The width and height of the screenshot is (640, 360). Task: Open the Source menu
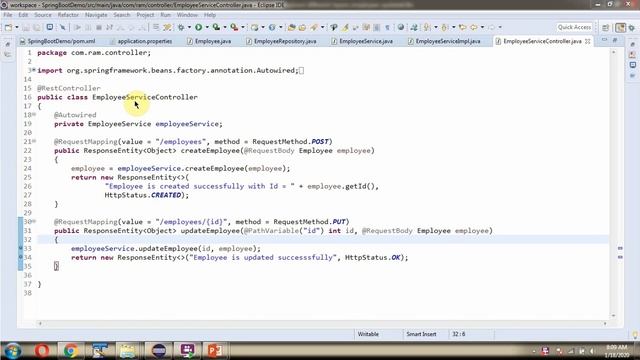pyautogui.click(x=43, y=15)
